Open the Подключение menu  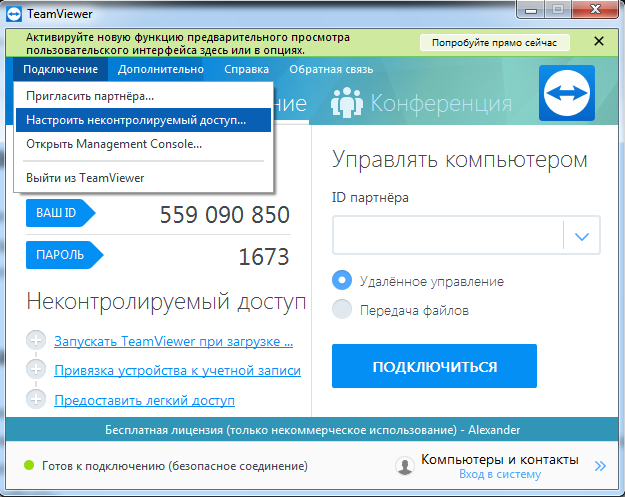click(61, 69)
